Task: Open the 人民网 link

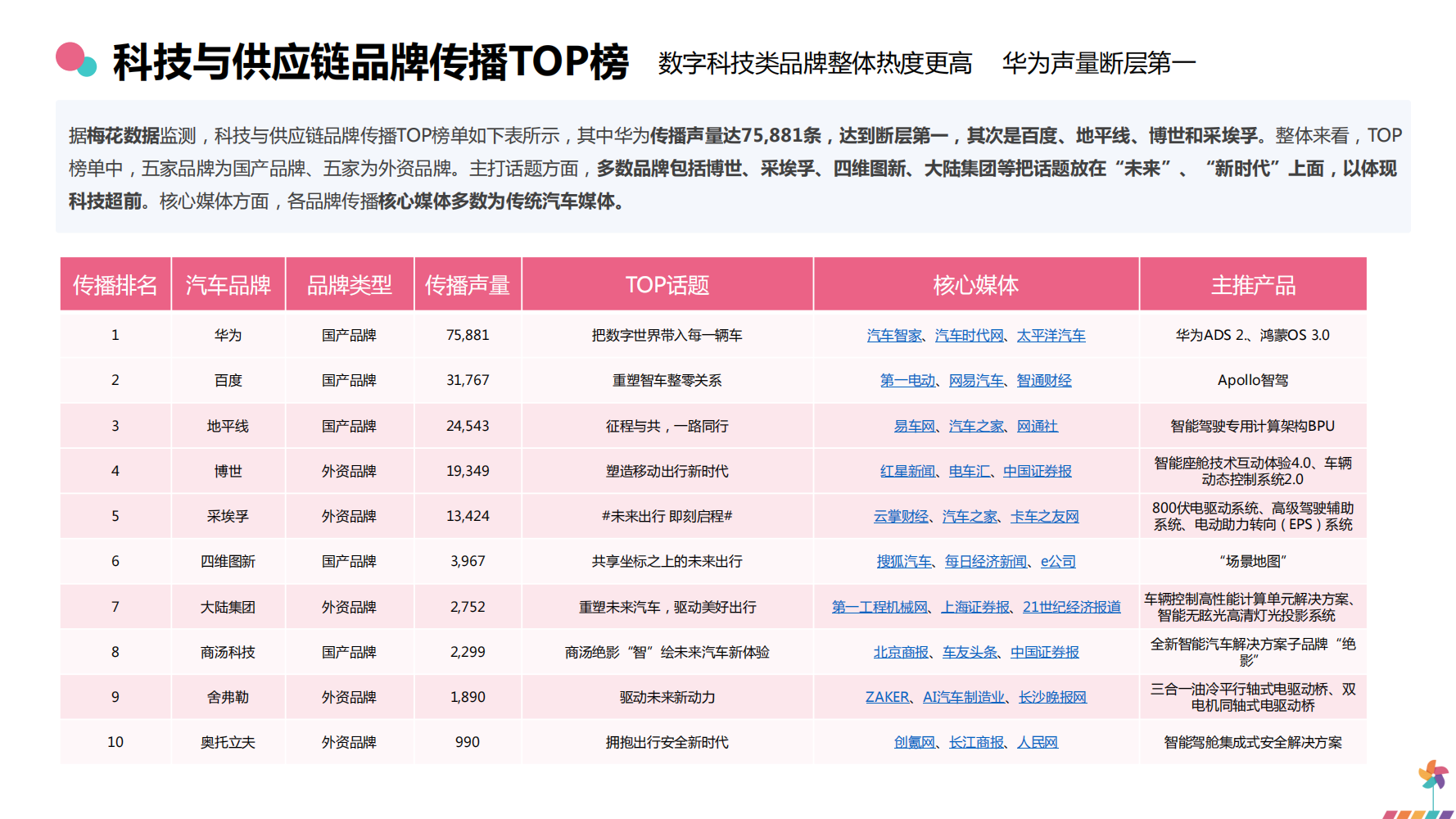Action: tap(1038, 743)
